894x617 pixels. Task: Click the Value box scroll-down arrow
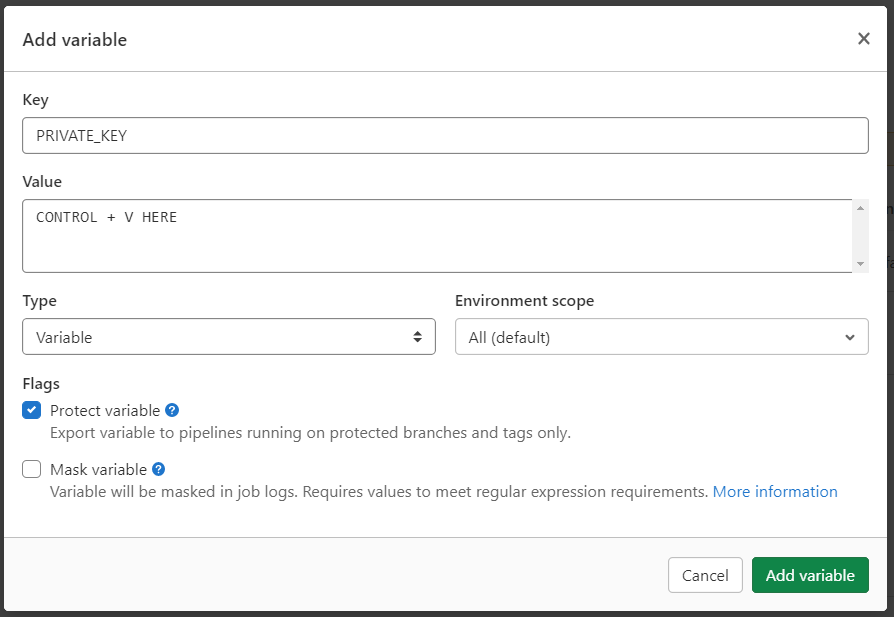(x=860, y=264)
